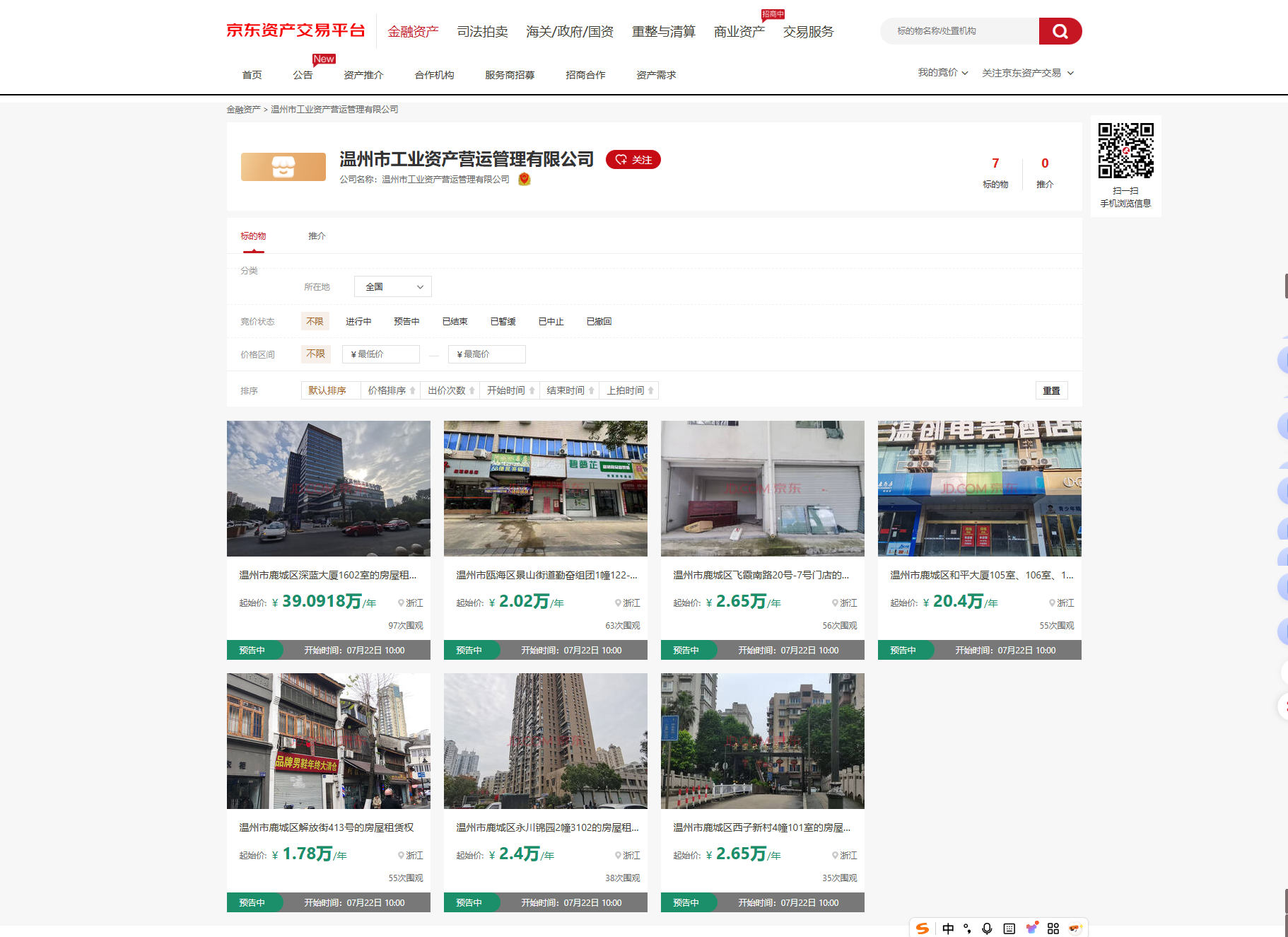Click the 重置 reset button

coord(1051,390)
